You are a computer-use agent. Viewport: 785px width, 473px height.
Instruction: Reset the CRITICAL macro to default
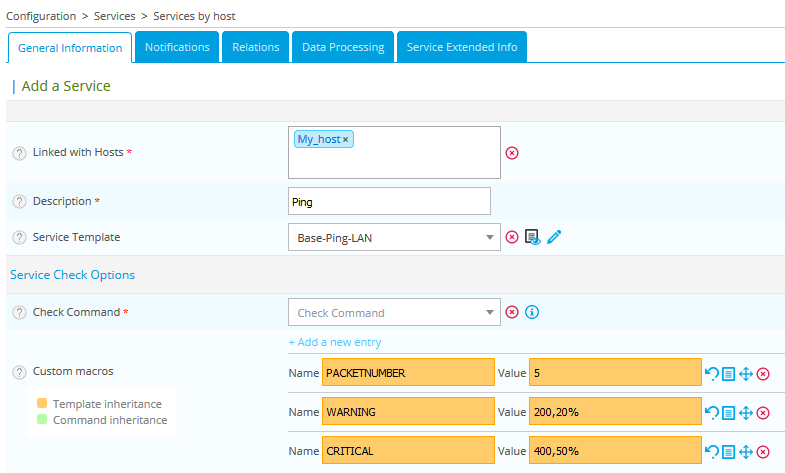coord(711,451)
